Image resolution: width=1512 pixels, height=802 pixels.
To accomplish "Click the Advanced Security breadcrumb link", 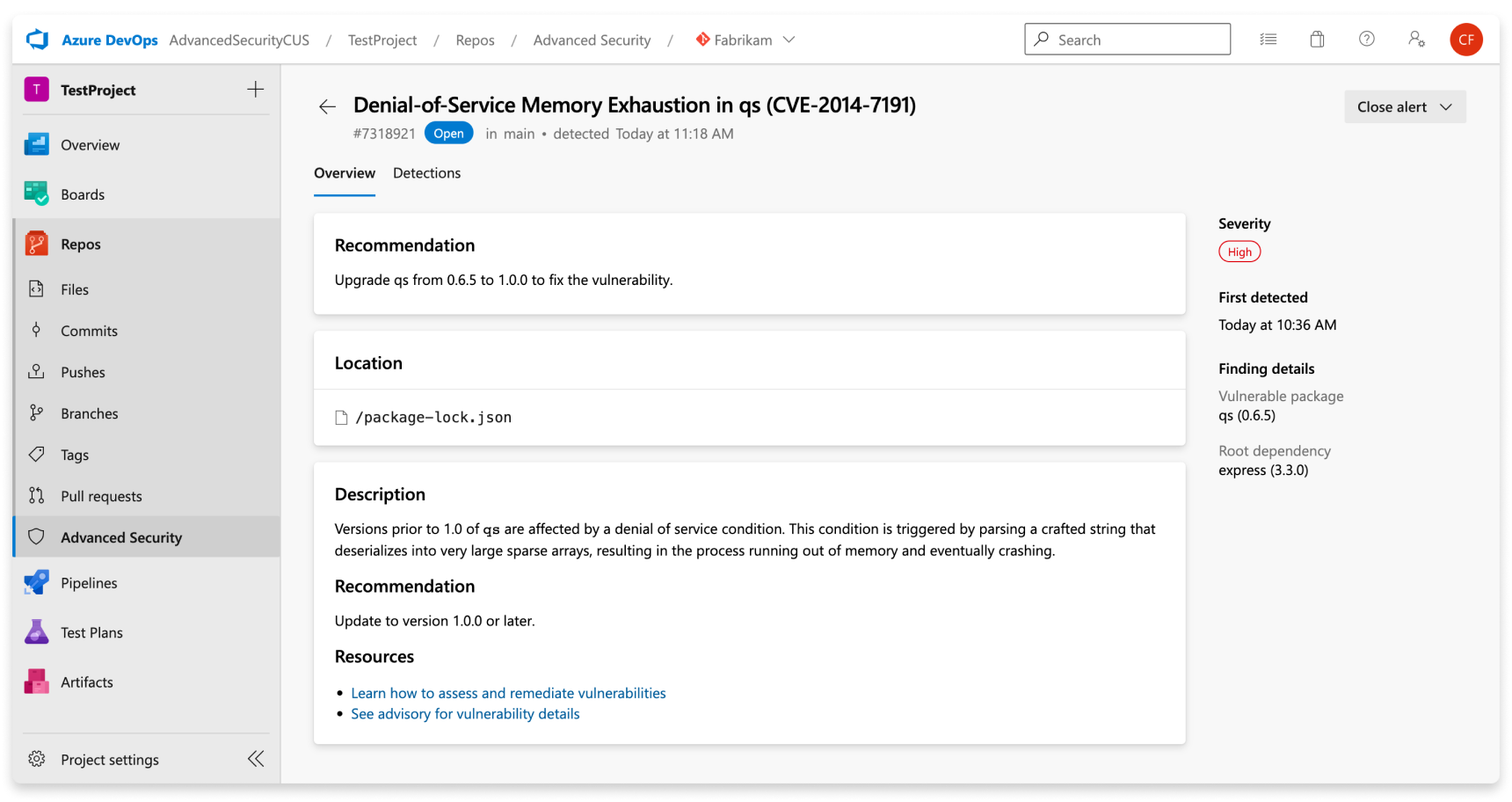I will [x=592, y=40].
